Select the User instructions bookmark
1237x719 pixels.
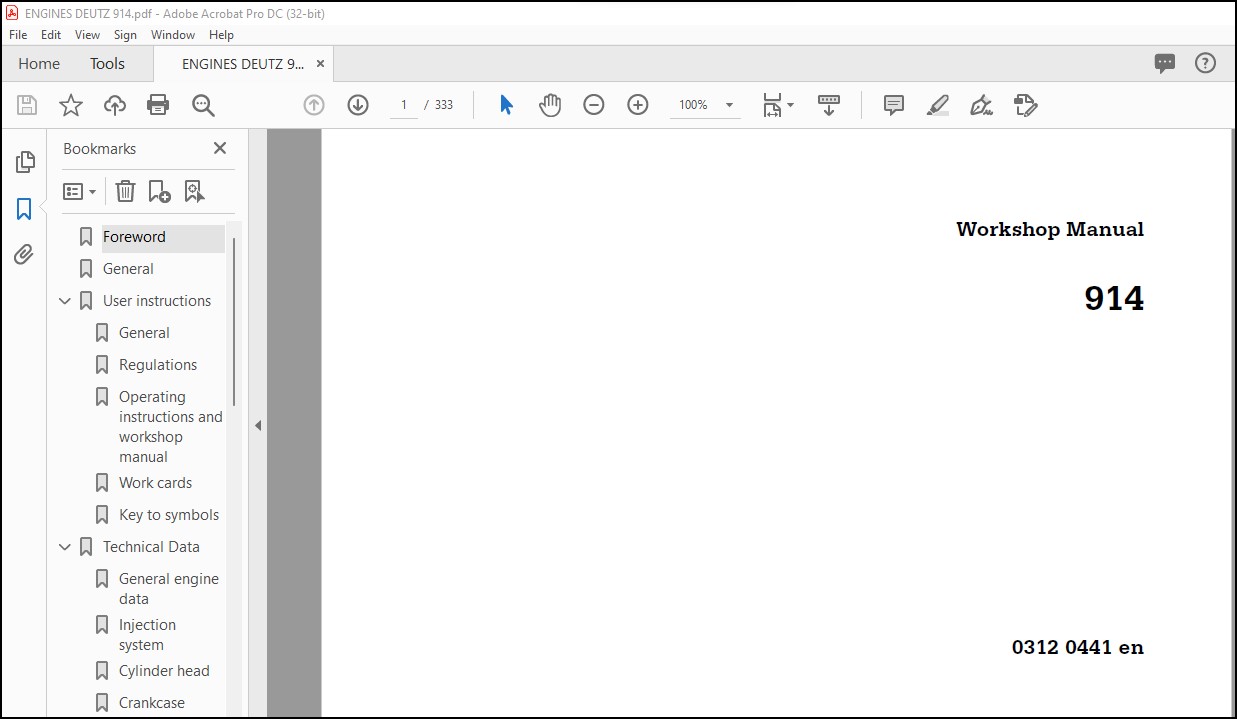(x=157, y=301)
